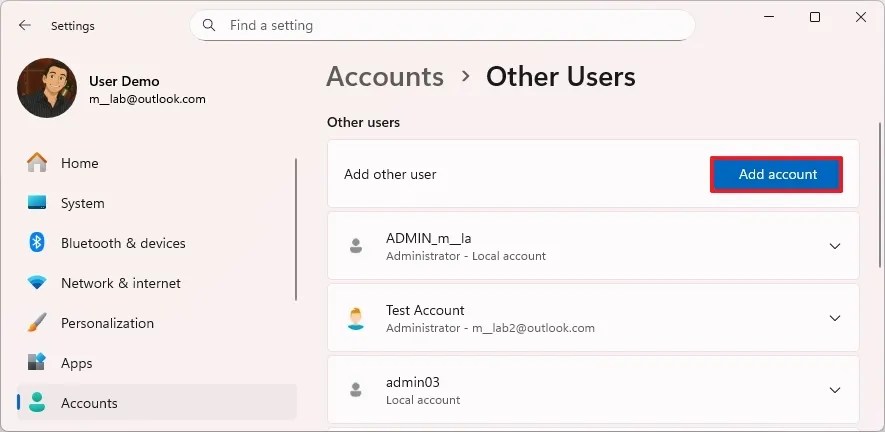Click the Personalization paintbrush icon
This screenshot has height=432, width=885.
[x=37, y=323]
